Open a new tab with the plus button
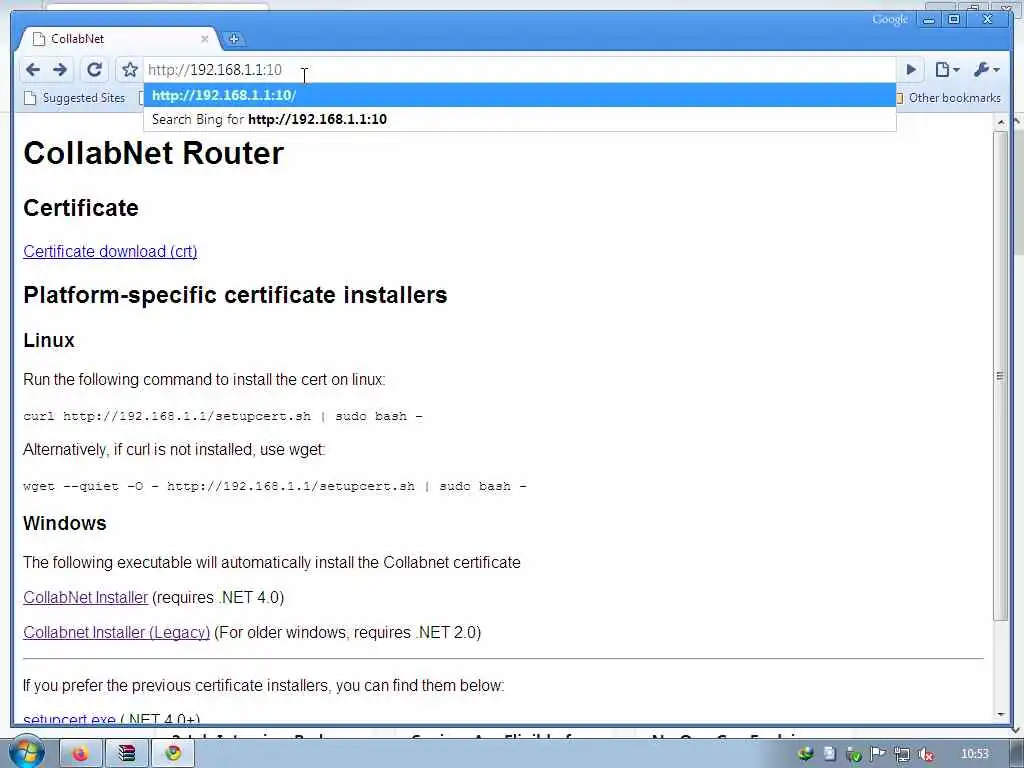The height and width of the screenshot is (768, 1024). 233,39
